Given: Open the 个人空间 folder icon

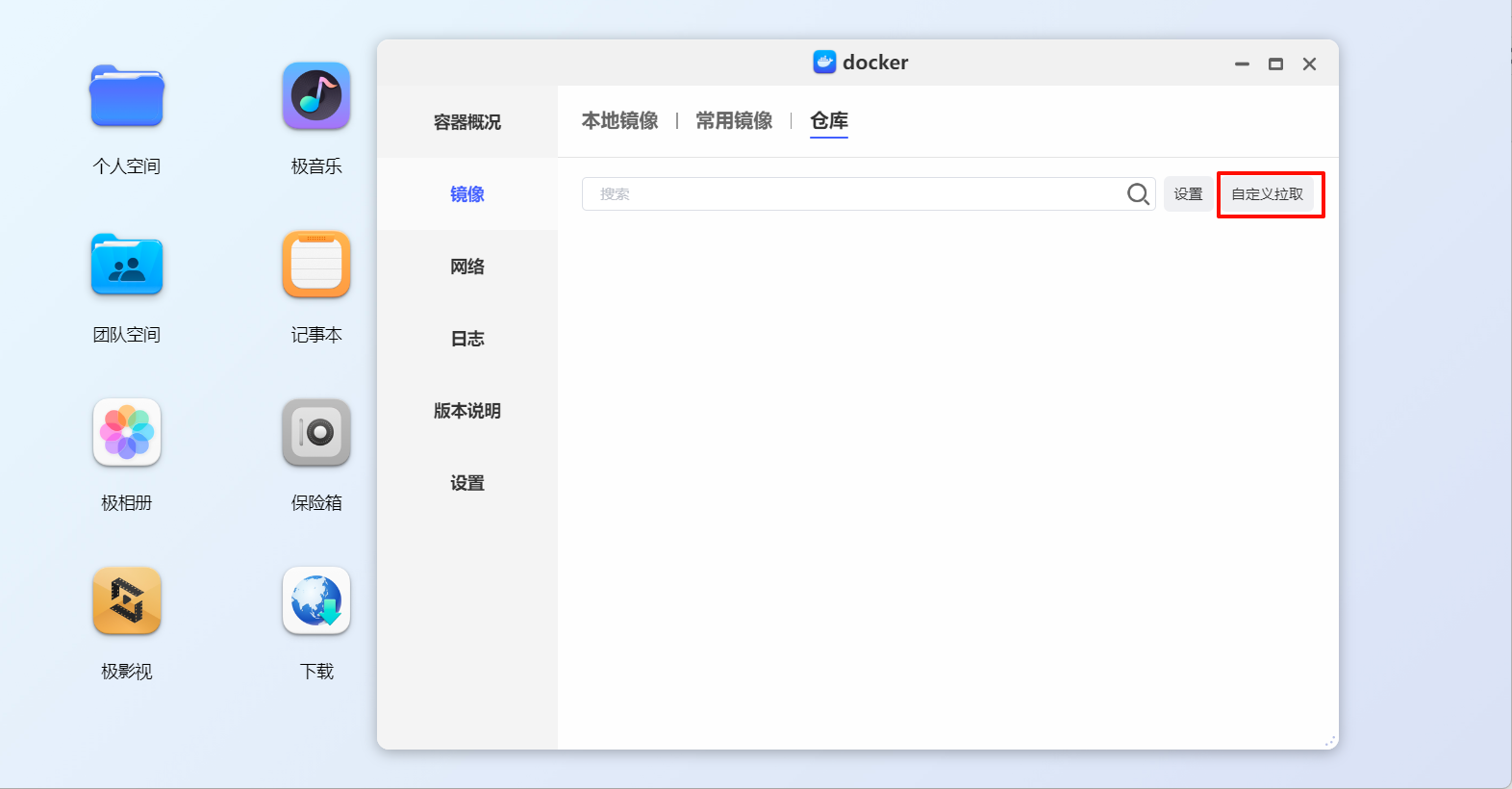Looking at the screenshot, I should pos(126,97).
